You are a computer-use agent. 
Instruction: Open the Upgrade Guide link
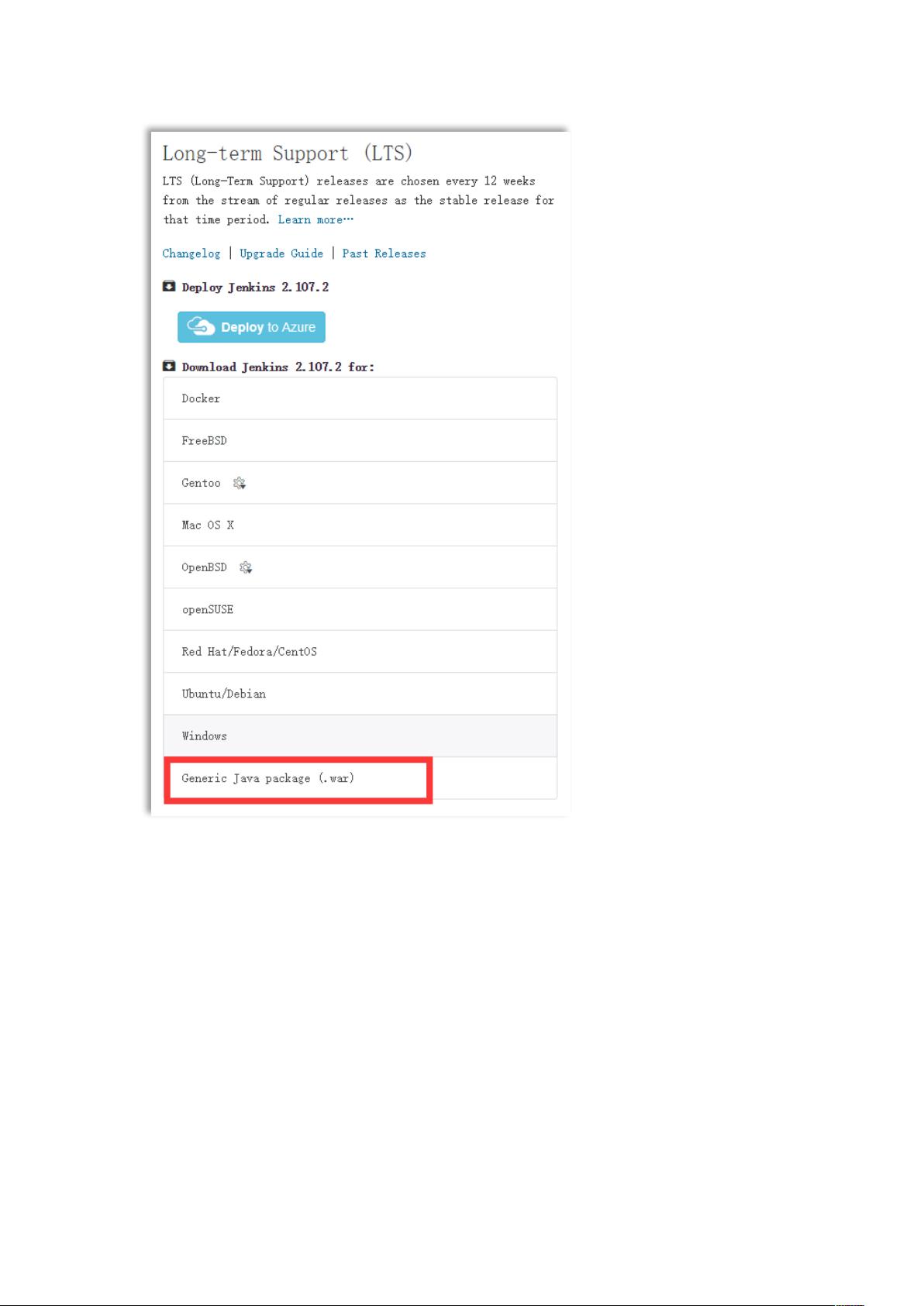click(281, 253)
